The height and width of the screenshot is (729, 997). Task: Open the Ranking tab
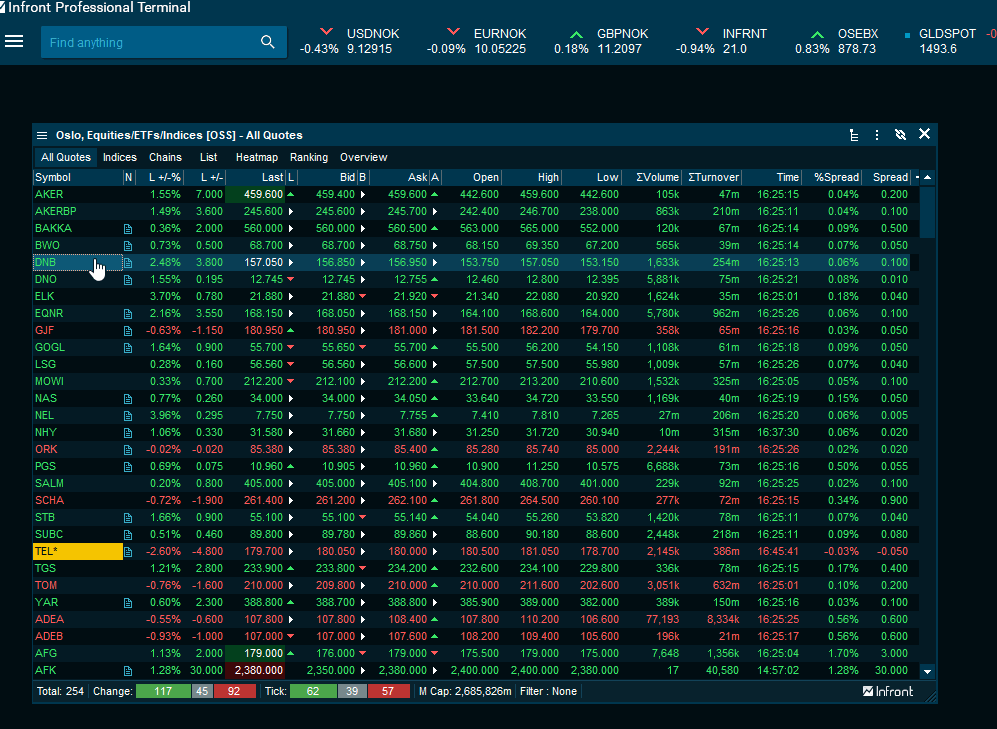pyautogui.click(x=309, y=157)
